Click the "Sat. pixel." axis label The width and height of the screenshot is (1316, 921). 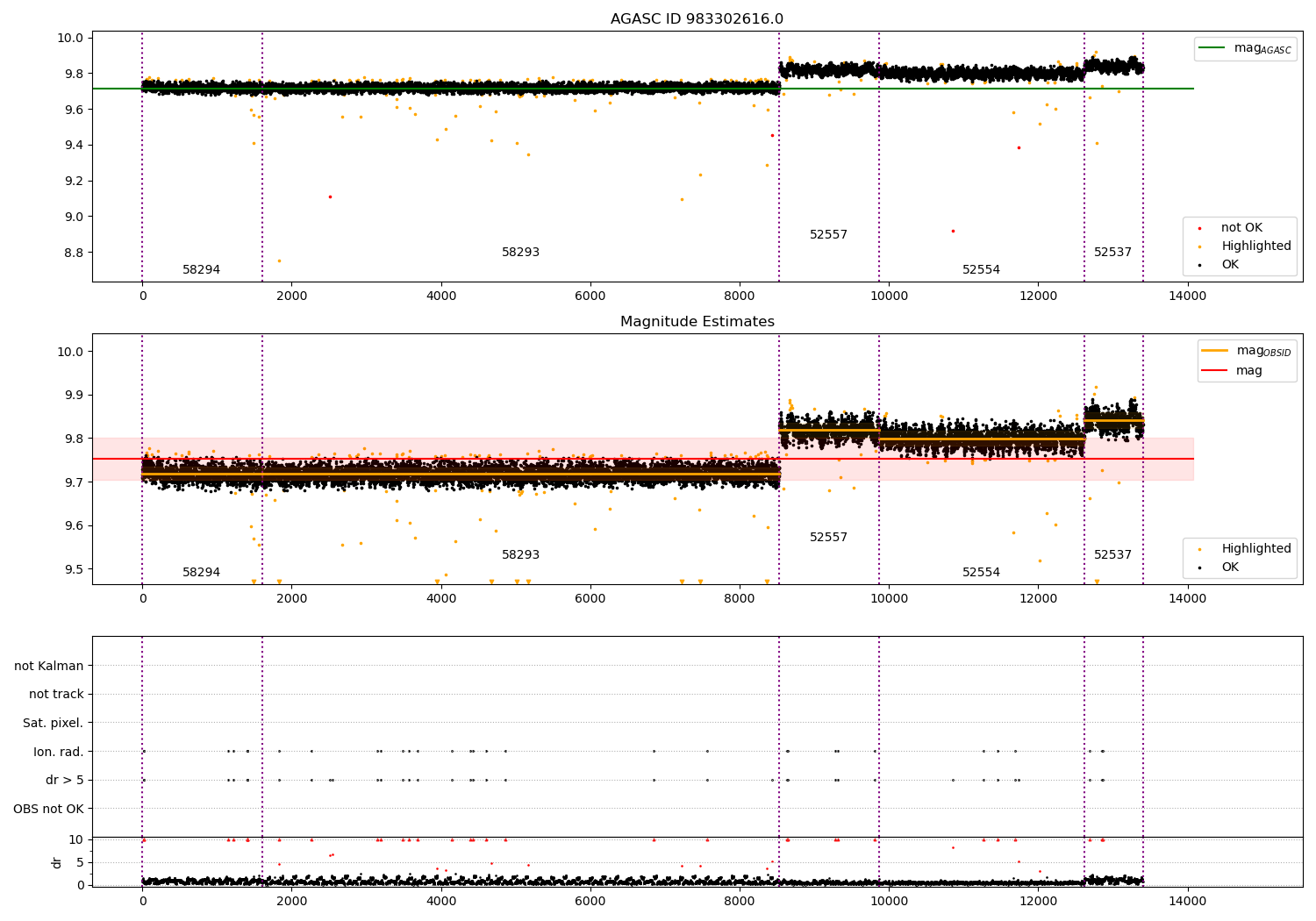coord(54,724)
